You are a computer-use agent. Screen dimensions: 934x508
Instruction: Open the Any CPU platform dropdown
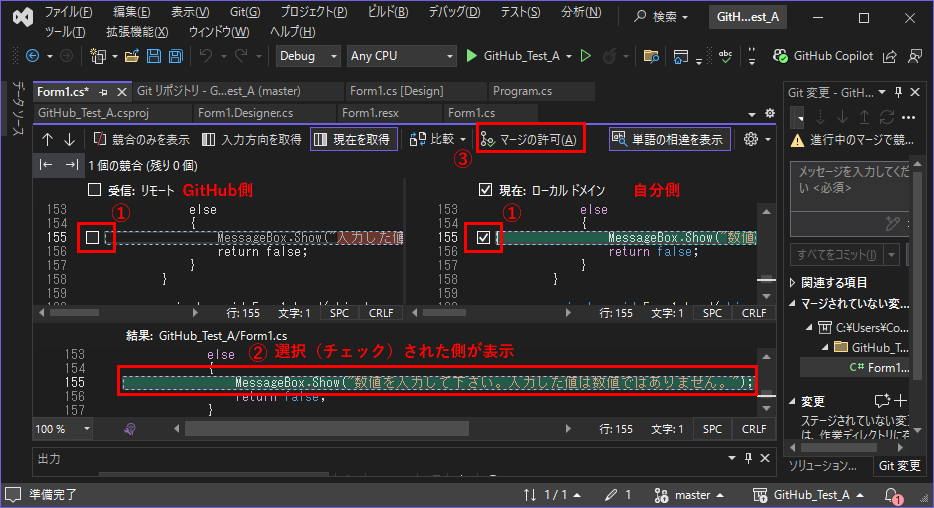(x=401, y=56)
